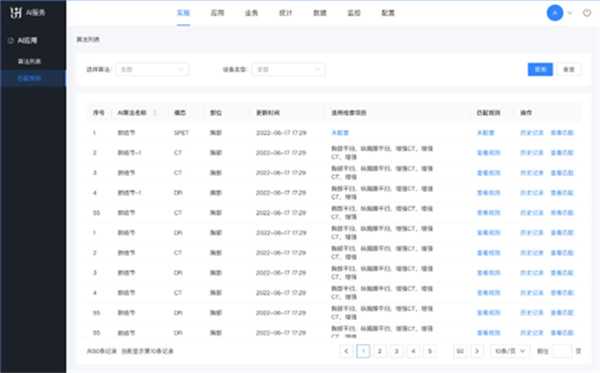Click the blue 查询 button
The height and width of the screenshot is (373, 600).
tap(540, 70)
